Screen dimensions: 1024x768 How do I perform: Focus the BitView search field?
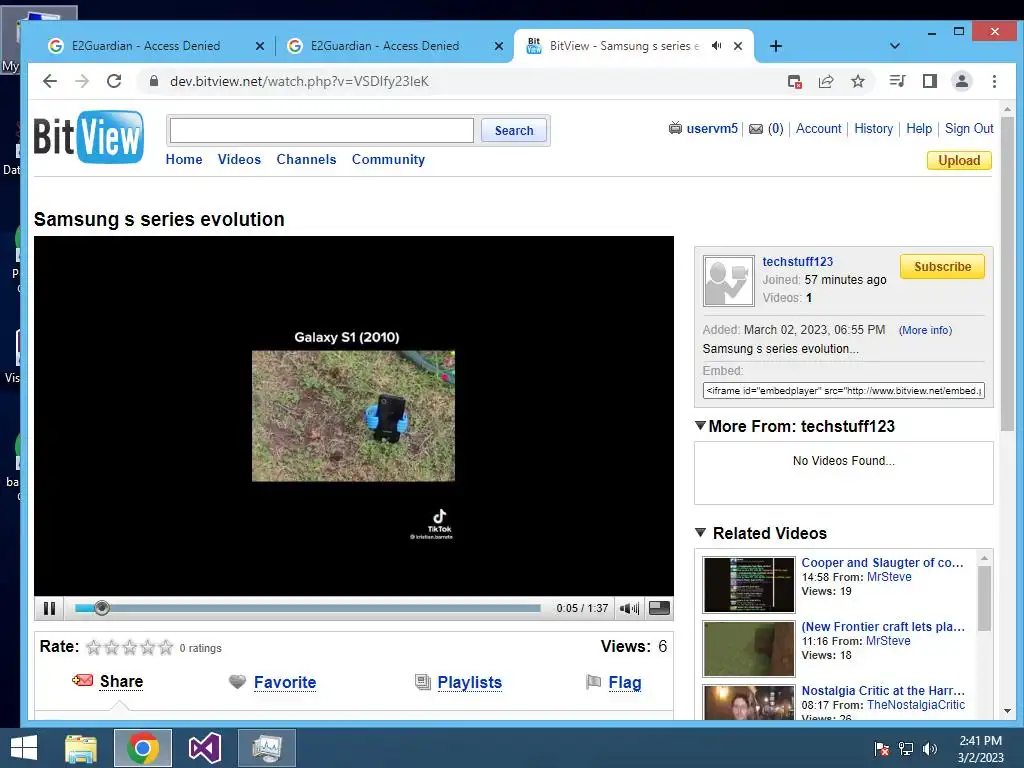321,130
